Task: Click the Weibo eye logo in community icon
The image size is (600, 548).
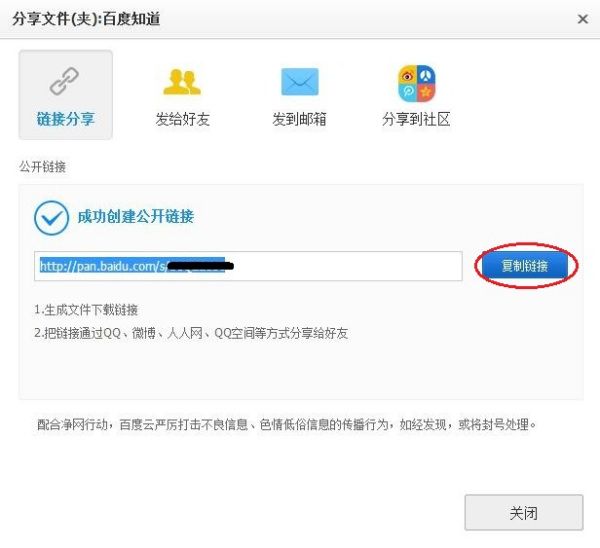Action: pyautogui.click(x=407, y=75)
